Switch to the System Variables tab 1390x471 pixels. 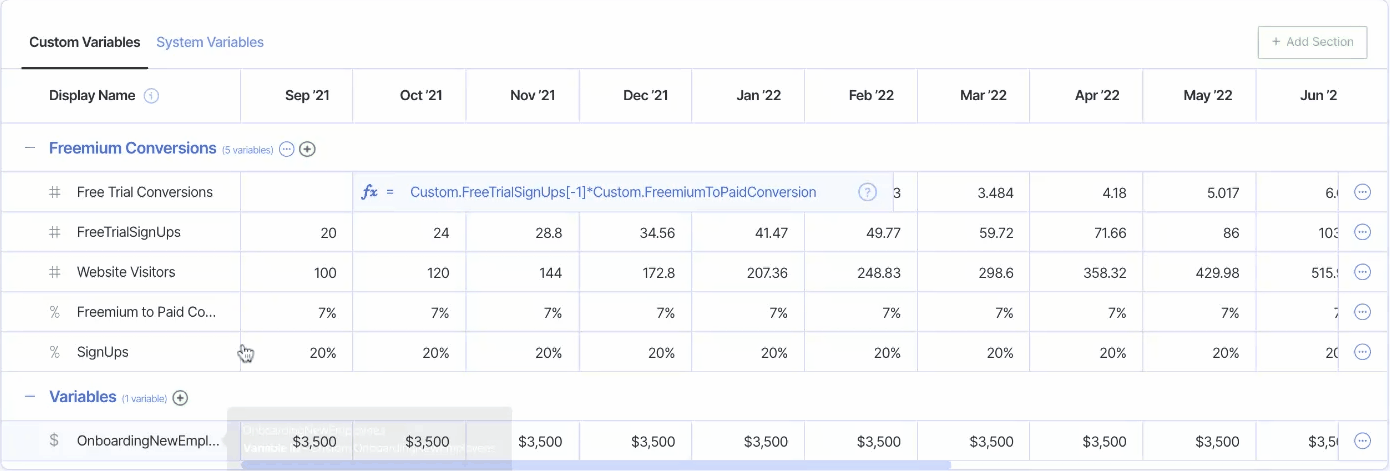click(210, 42)
